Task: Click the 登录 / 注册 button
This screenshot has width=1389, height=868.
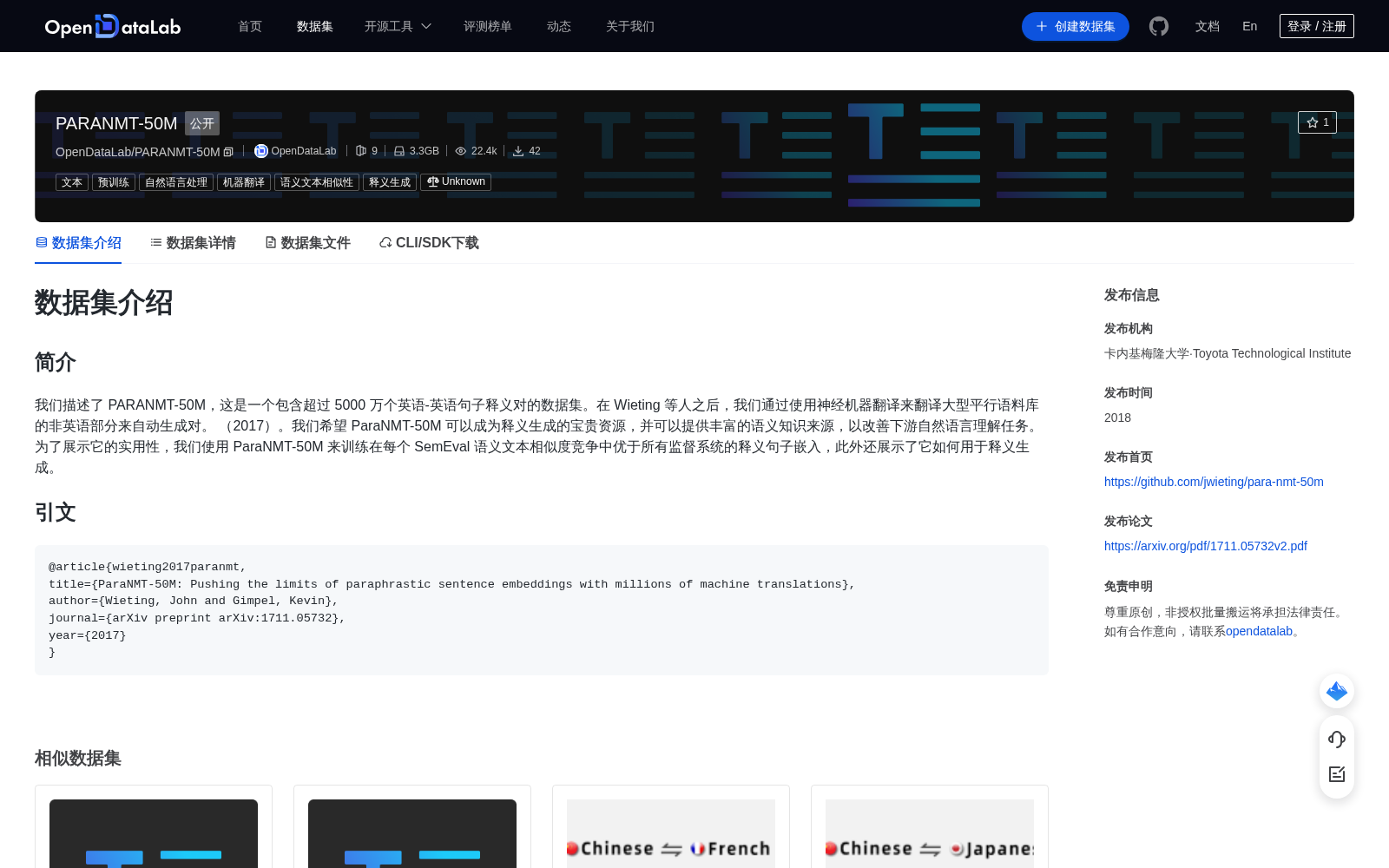Action: 1317,26
